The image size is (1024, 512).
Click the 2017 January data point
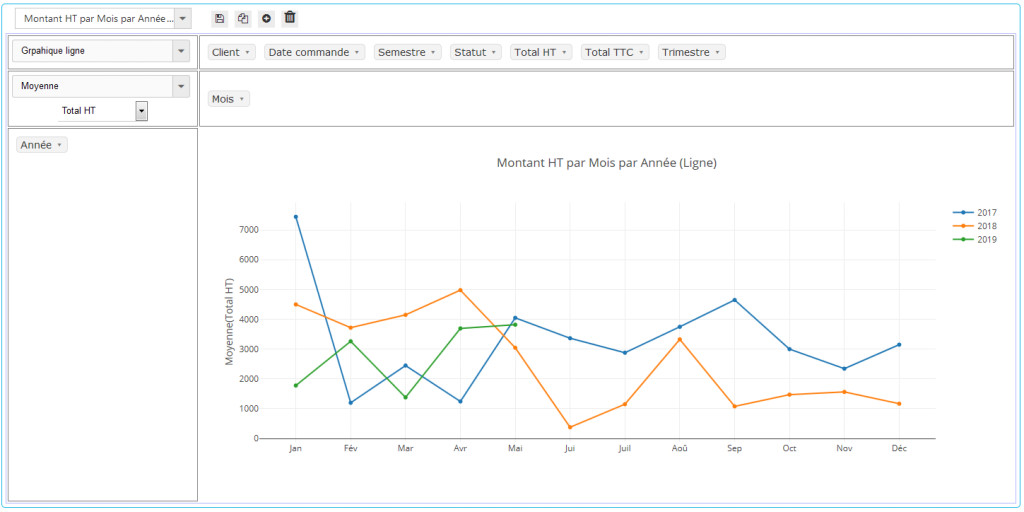[296, 217]
